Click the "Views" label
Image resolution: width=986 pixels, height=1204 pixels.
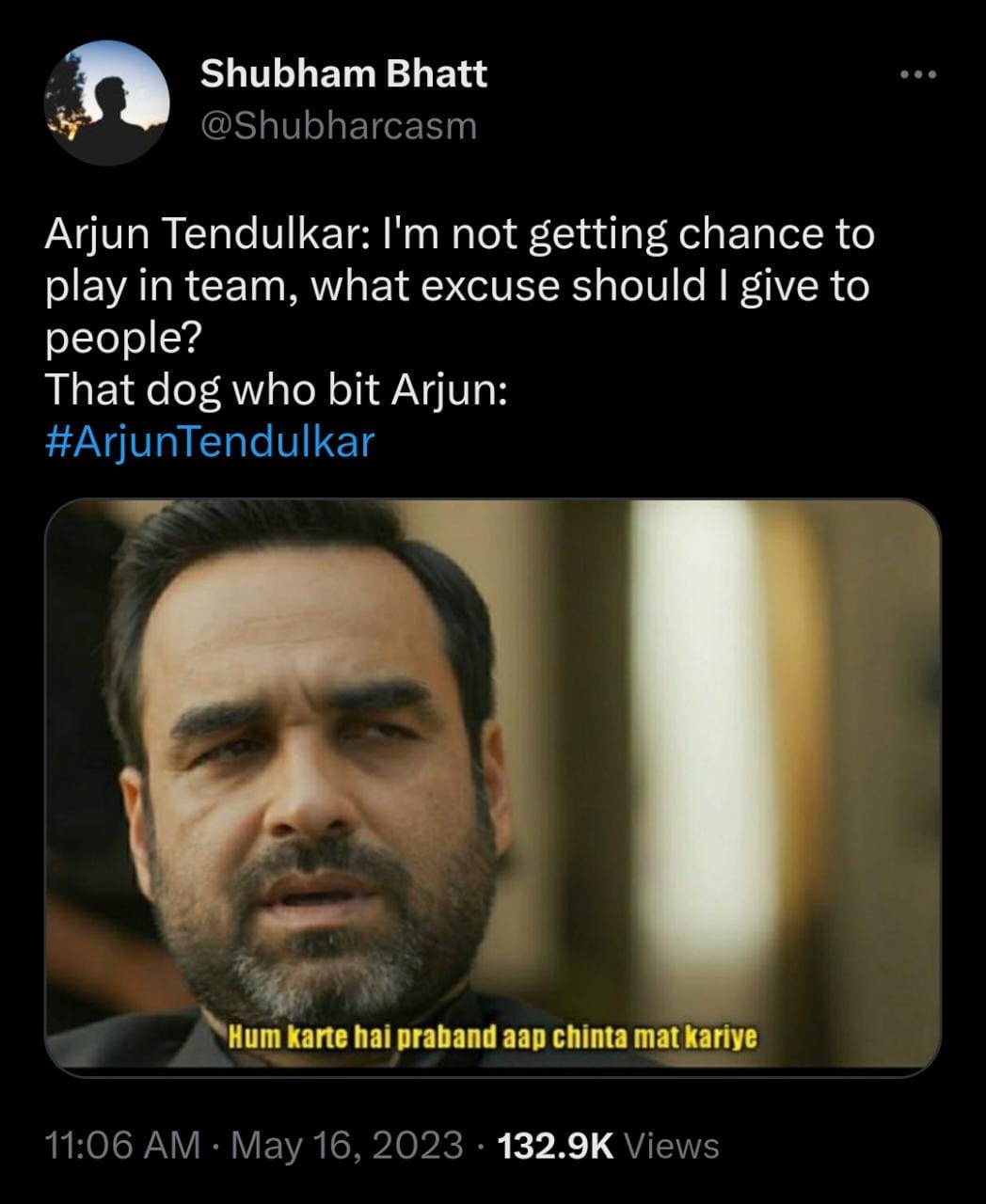click(x=672, y=1145)
